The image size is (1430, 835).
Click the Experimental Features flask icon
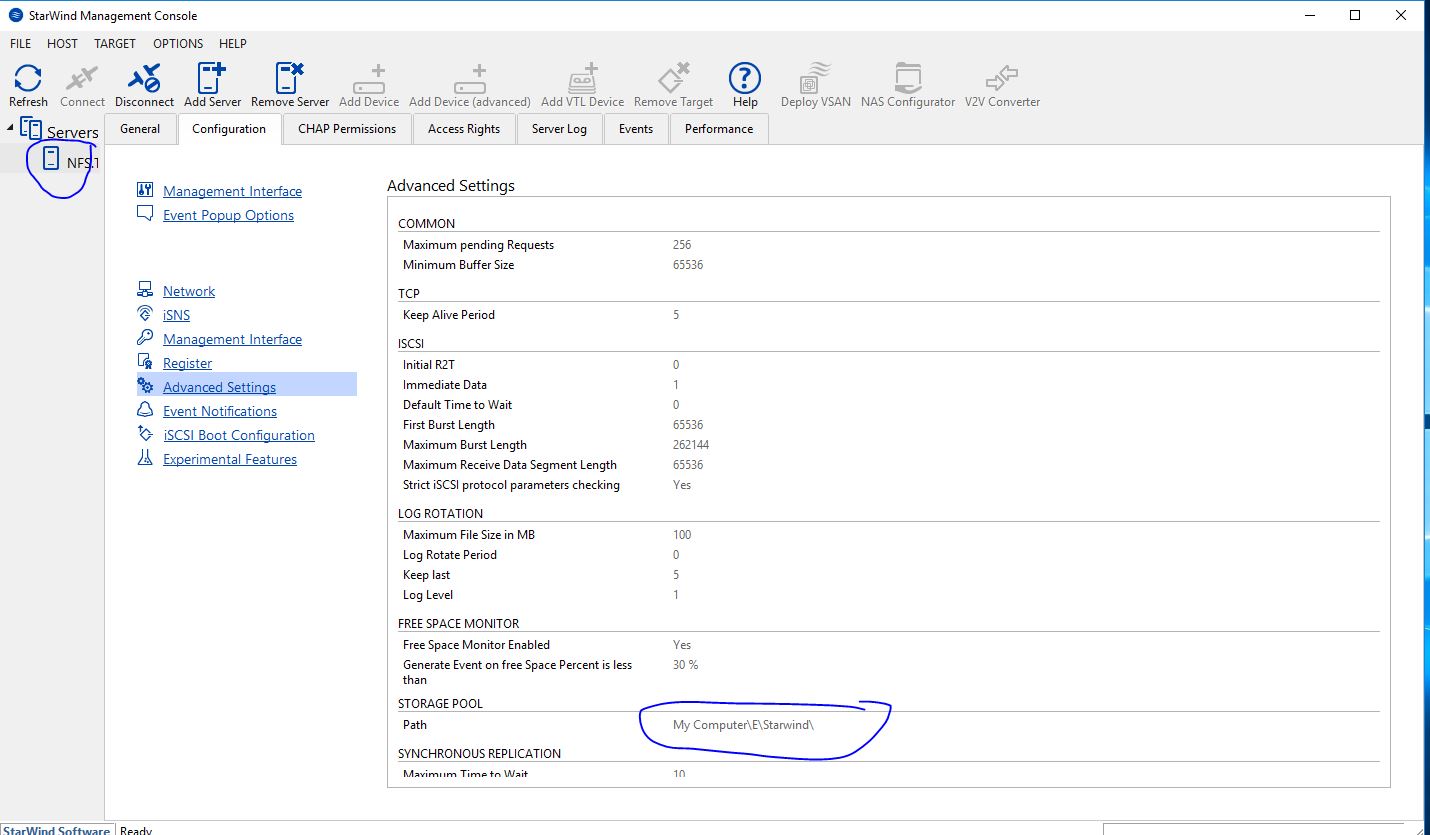tap(145, 458)
